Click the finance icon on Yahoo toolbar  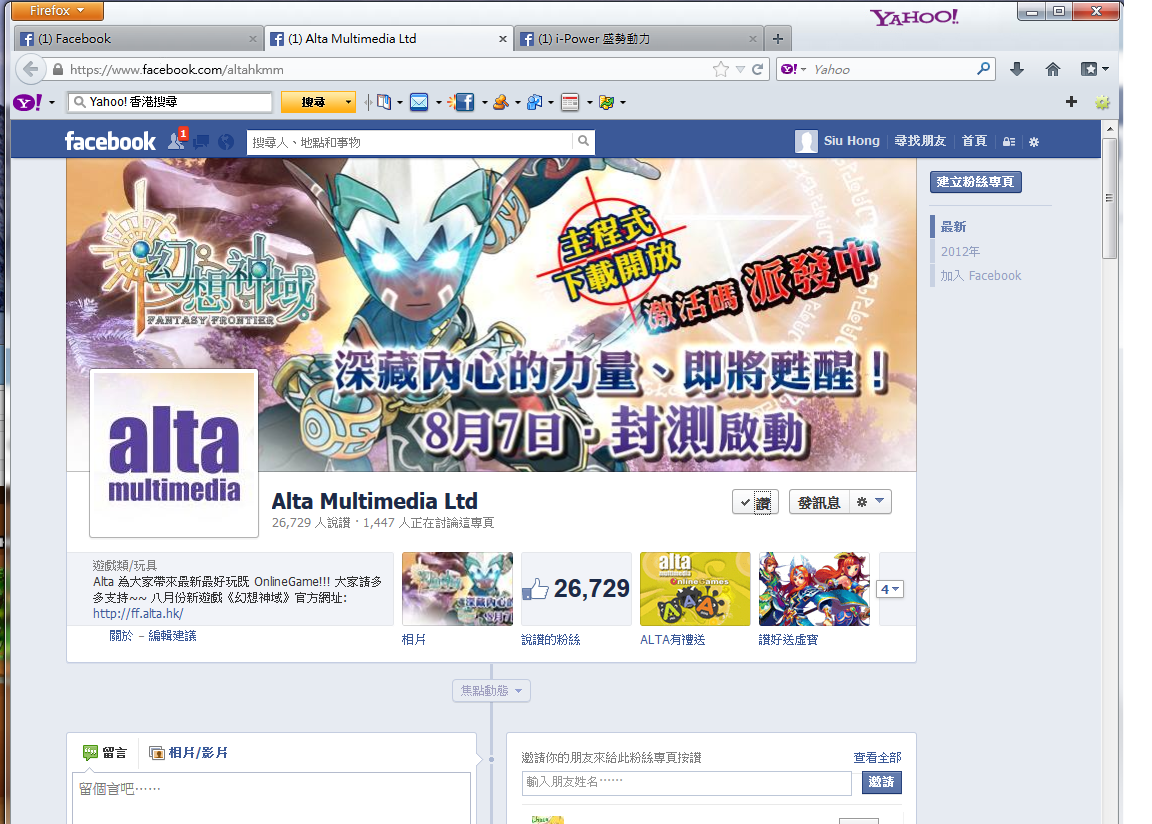(607, 102)
